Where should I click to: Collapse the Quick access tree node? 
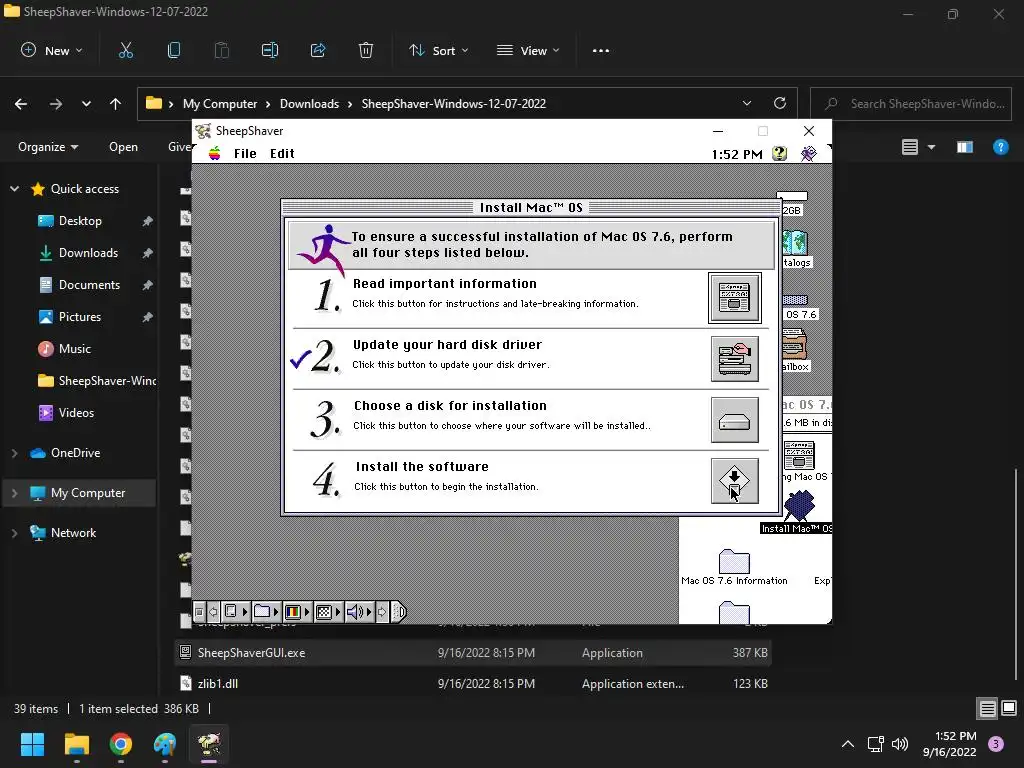click(14, 189)
